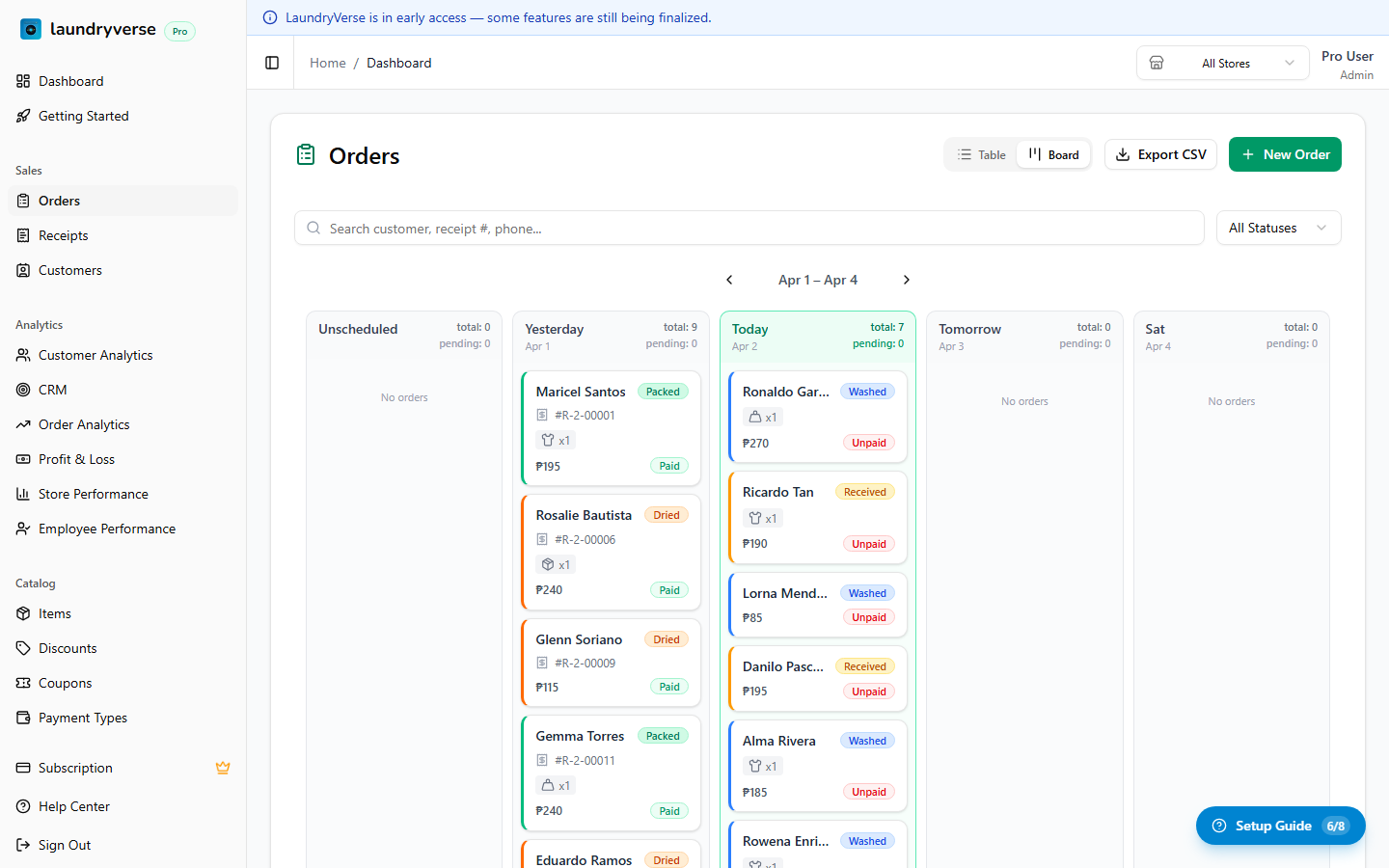Click the store icon beside All Stores
The width and height of the screenshot is (1389, 868).
[x=1157, y=63]
